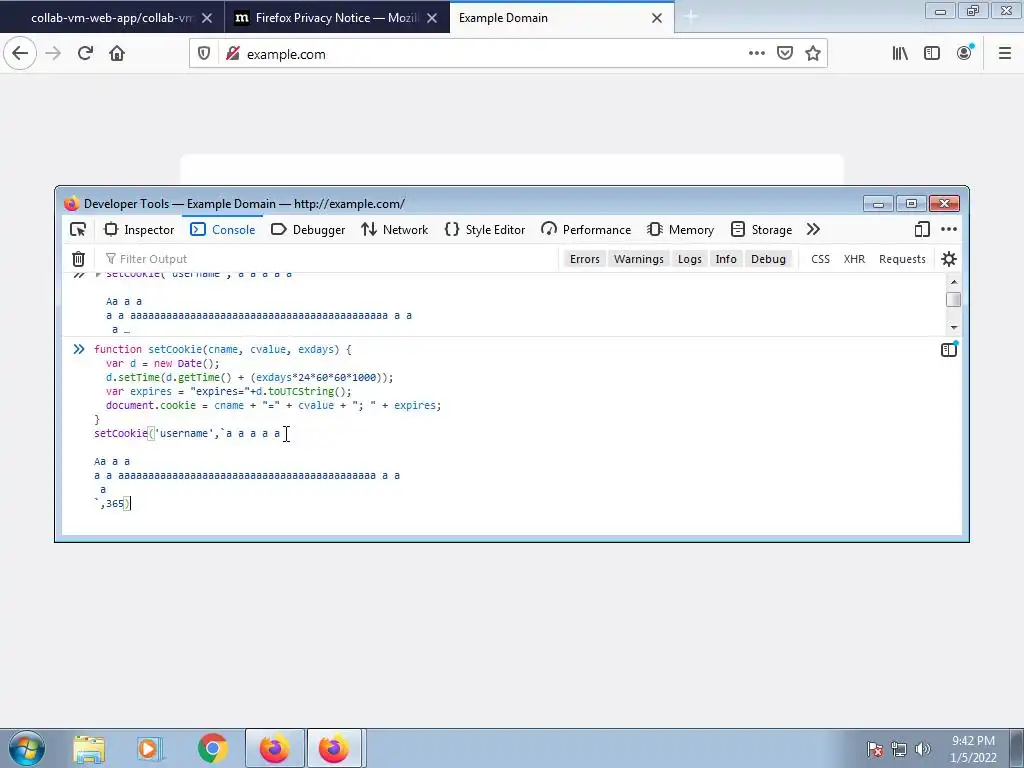Launch Windows Media Player from taskbar
This screenshot has height=768, width=1024.
[149, 748]
